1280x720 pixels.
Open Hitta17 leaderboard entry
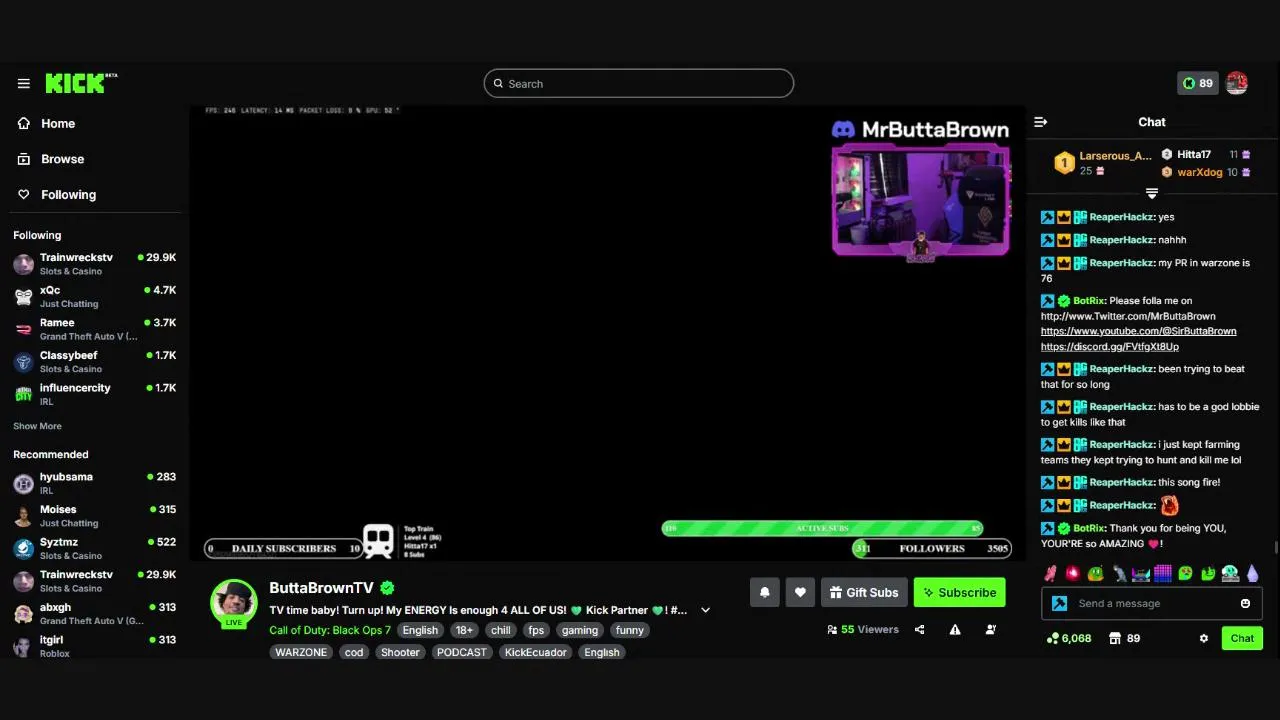1206,155
